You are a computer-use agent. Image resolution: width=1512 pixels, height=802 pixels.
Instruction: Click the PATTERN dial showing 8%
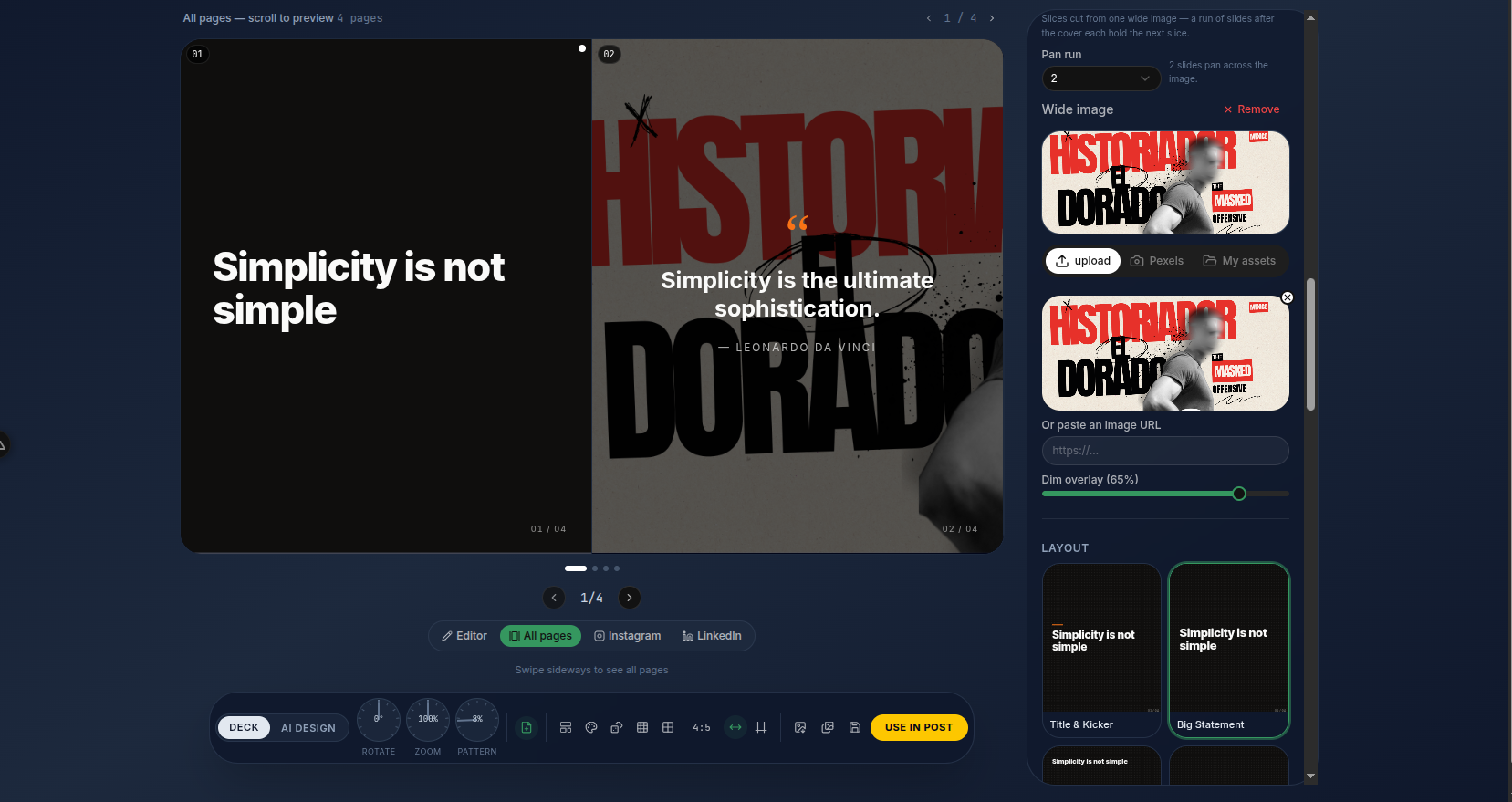tap(477, 720)
